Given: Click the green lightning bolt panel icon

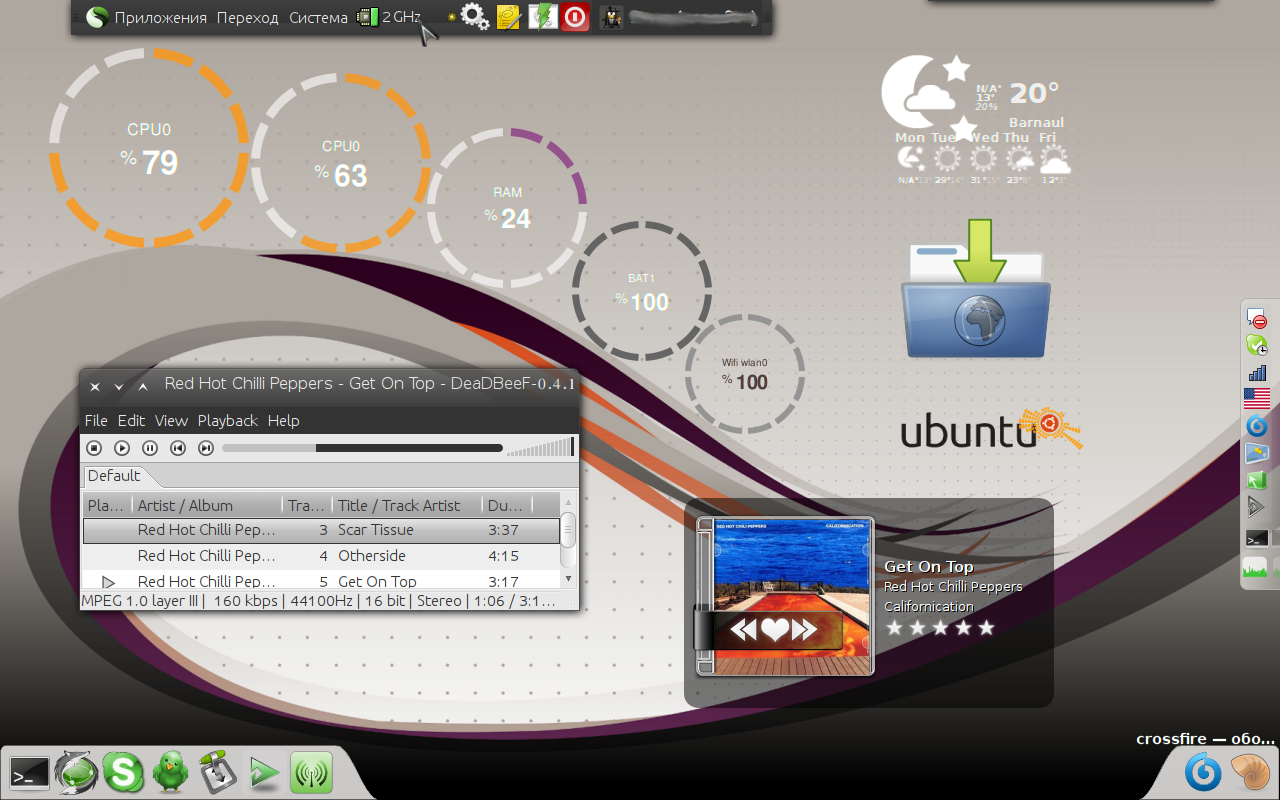Looking at the screenshot, I should click(542, 17).
